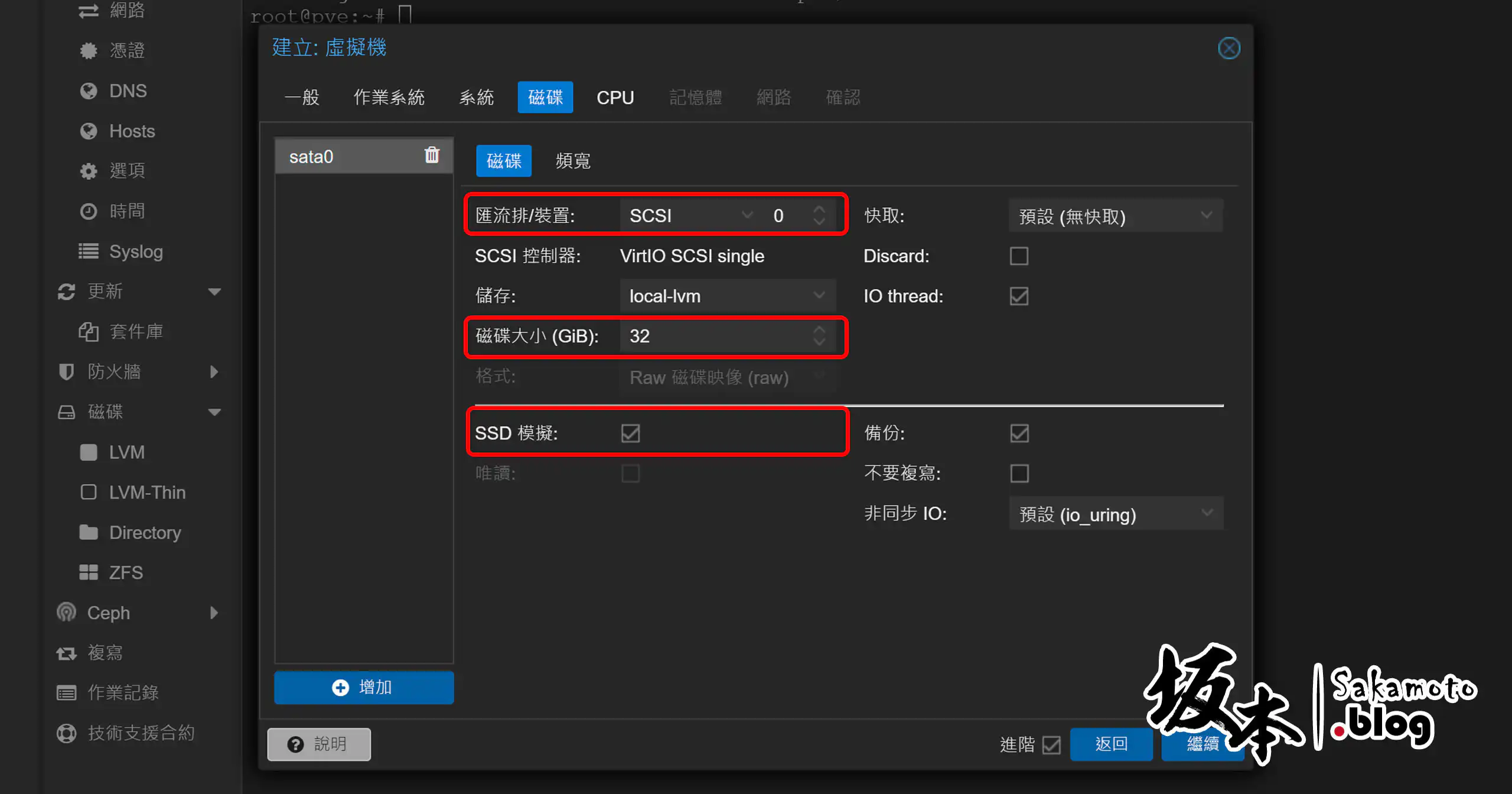Select ZFS storage in sidebar

coord(125,572)
